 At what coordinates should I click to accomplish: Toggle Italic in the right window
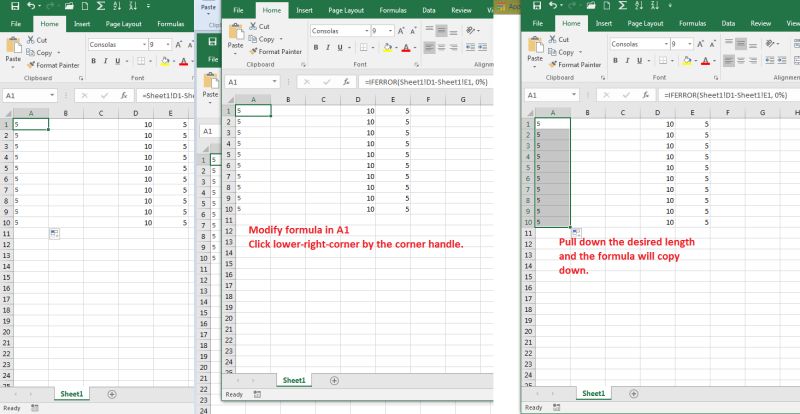tap(628, 61)
